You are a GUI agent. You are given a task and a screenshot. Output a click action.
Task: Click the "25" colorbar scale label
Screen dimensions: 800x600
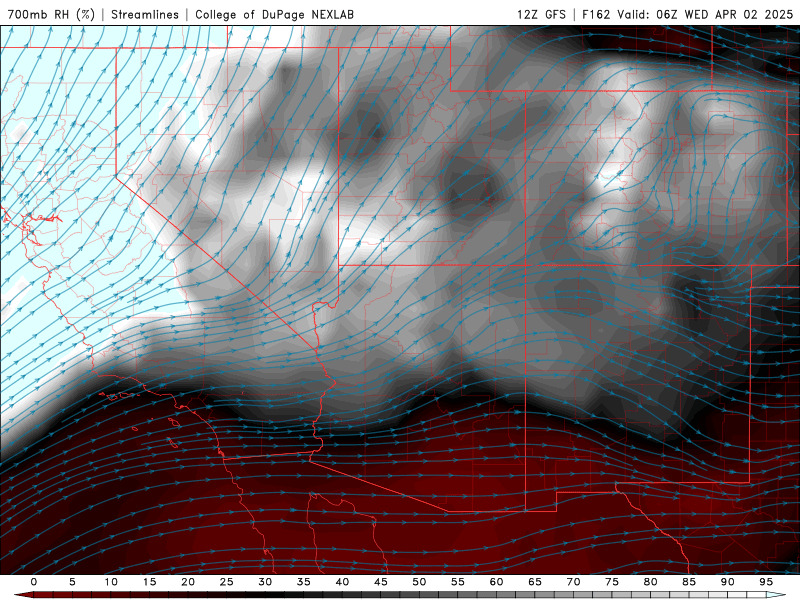tap(227, 582)
